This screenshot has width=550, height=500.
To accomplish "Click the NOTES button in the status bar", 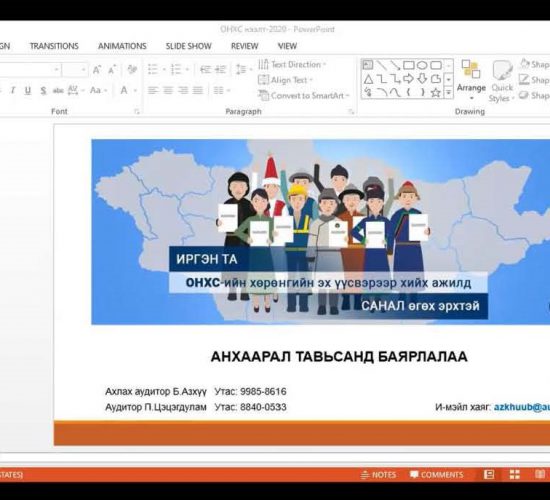I will click(378, 475).
